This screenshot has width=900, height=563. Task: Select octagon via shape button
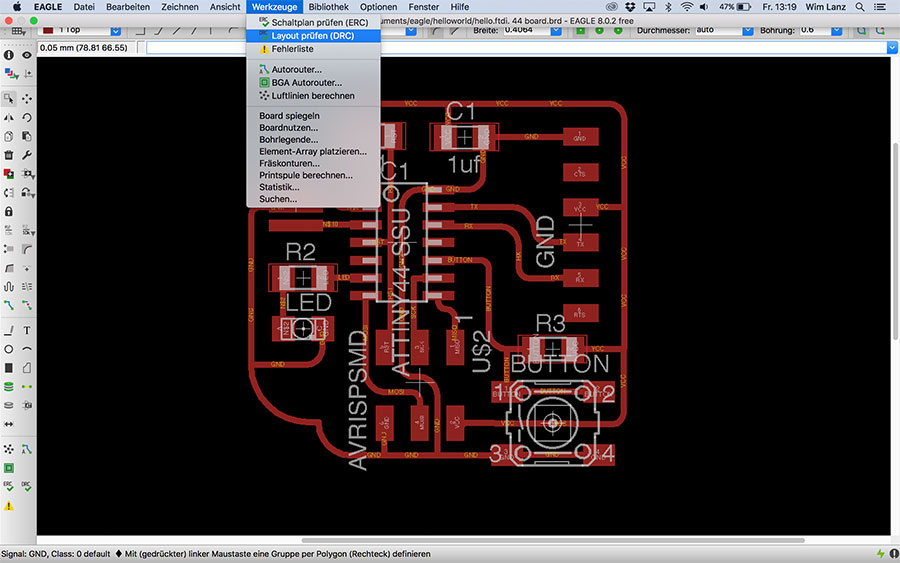(x=618, y=30)
